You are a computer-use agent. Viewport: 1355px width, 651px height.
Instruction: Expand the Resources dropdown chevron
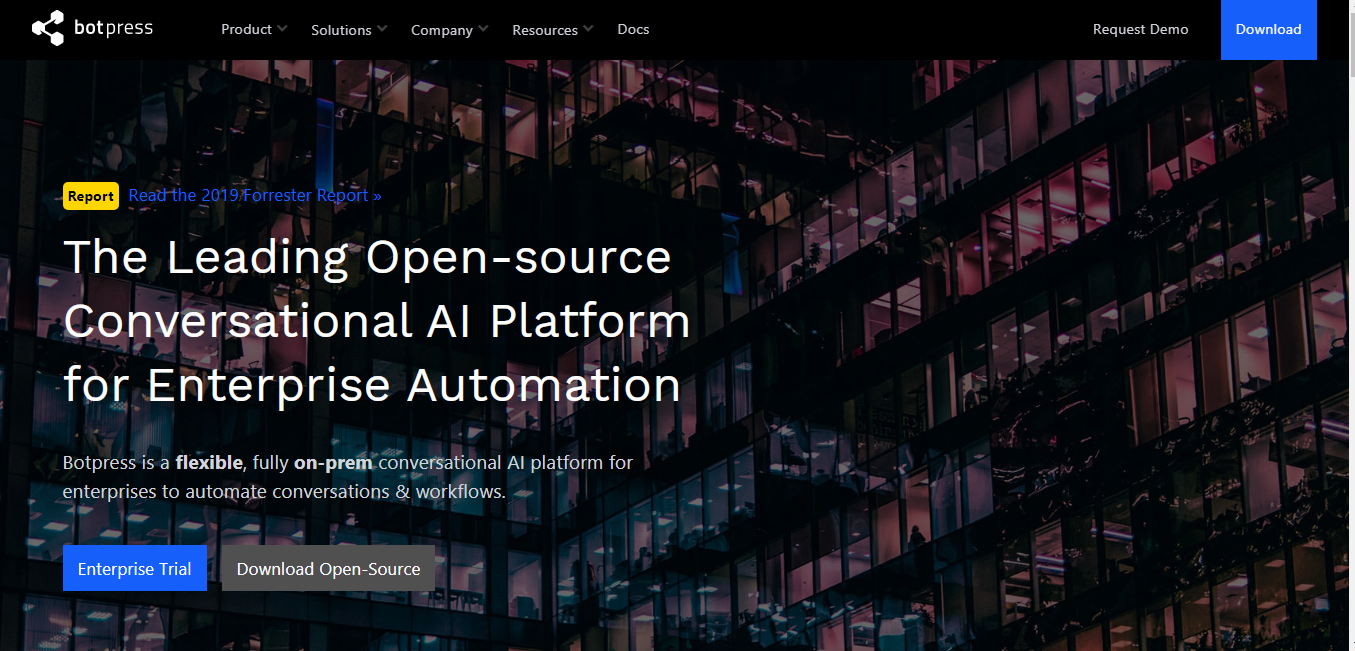coord(589,27)
